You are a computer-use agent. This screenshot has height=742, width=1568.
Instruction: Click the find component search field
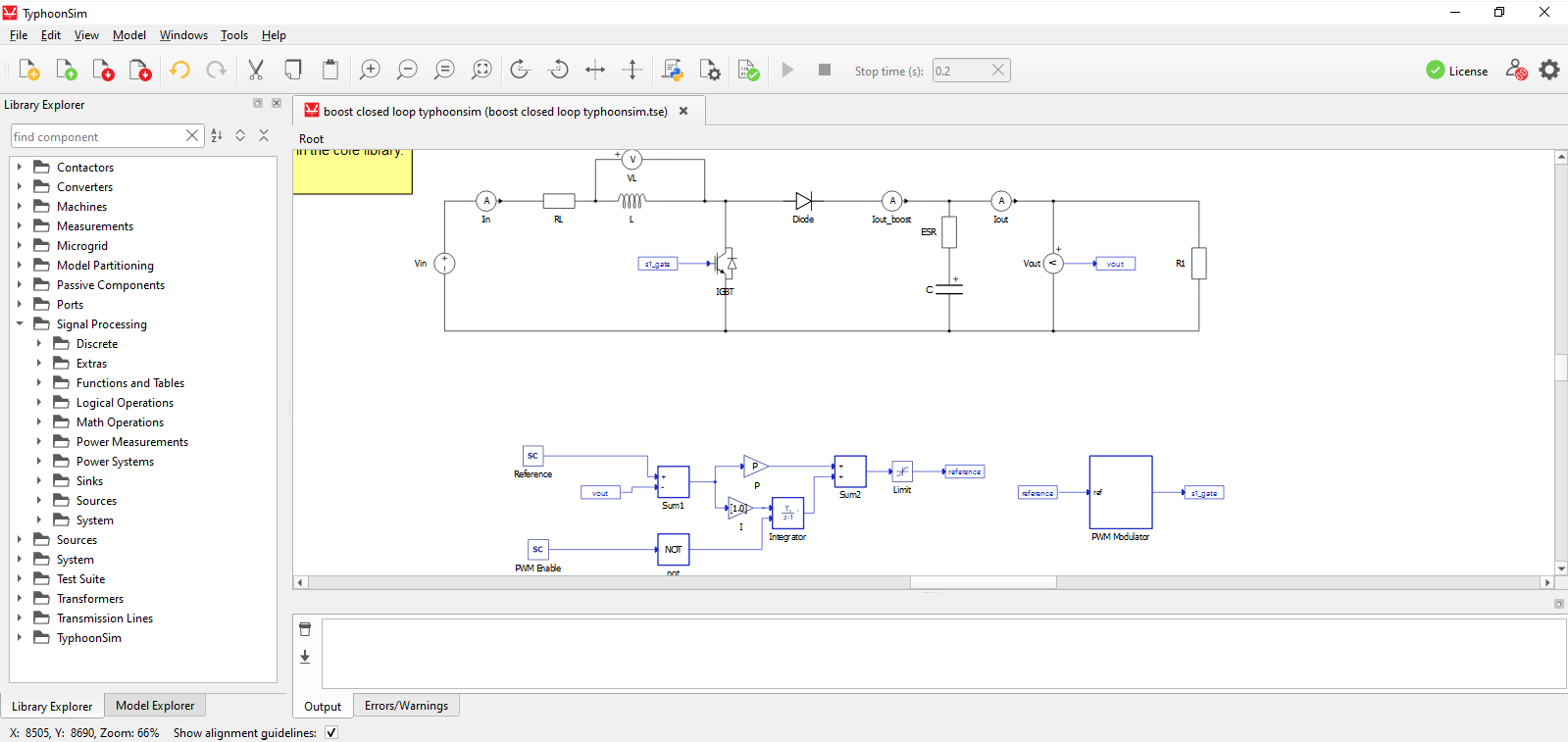[x=98, y=136]
